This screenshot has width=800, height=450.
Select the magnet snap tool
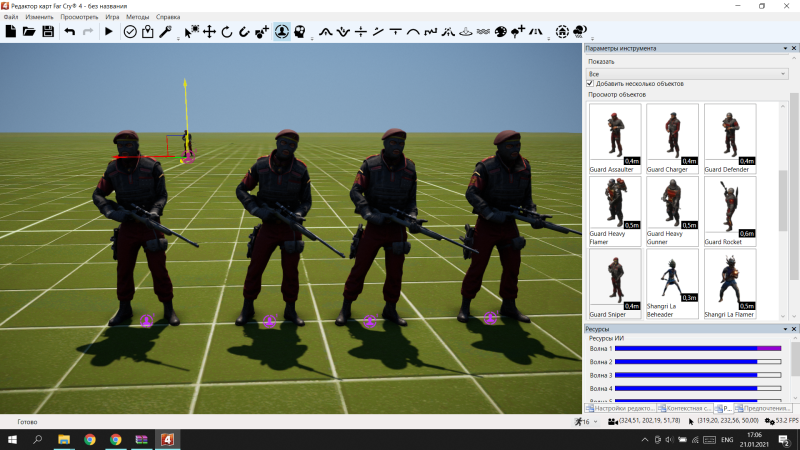(244, 32)
